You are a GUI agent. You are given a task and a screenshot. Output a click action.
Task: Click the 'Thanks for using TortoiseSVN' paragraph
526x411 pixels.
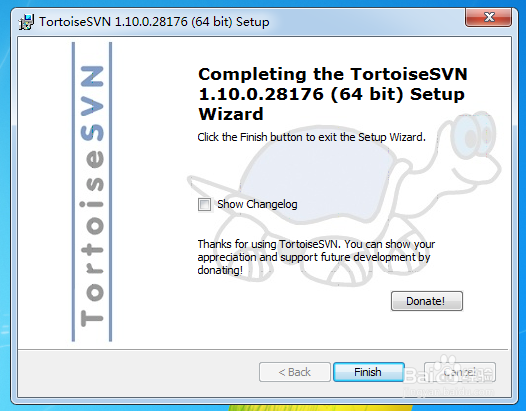[x=316, y=257]
